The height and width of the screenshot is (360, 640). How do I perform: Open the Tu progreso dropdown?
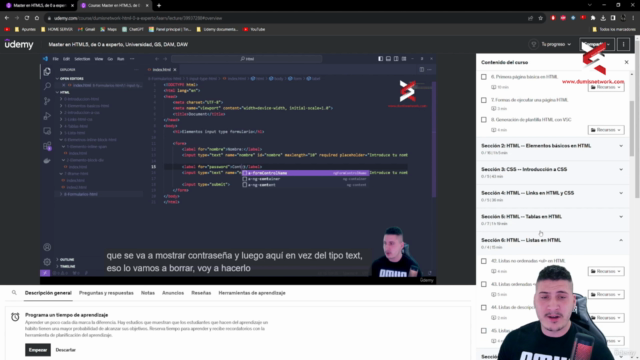[551, 44]
